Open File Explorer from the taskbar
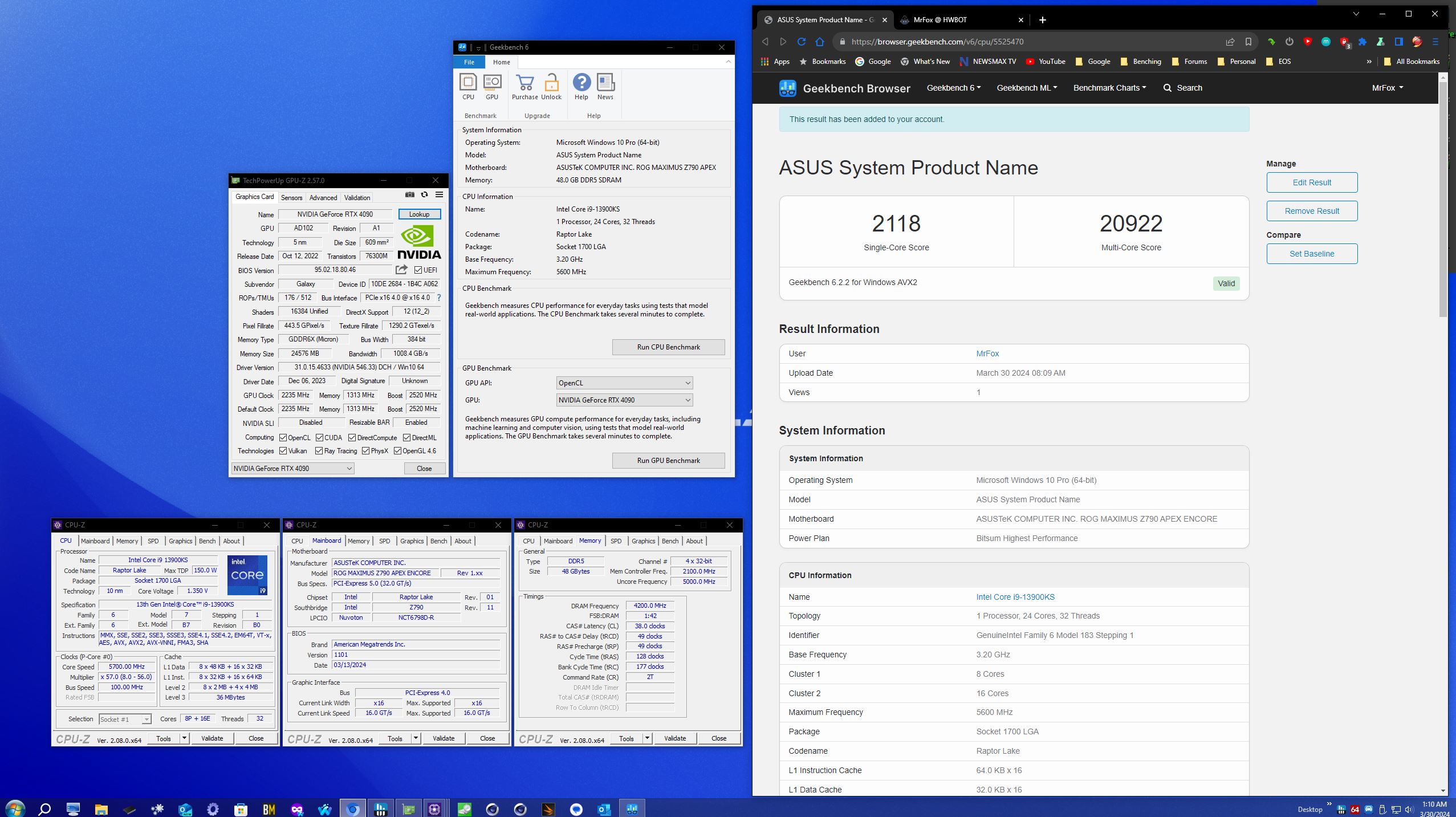Image resolution: width=1456 pixels, height=817 pixels. click(101, 808)
